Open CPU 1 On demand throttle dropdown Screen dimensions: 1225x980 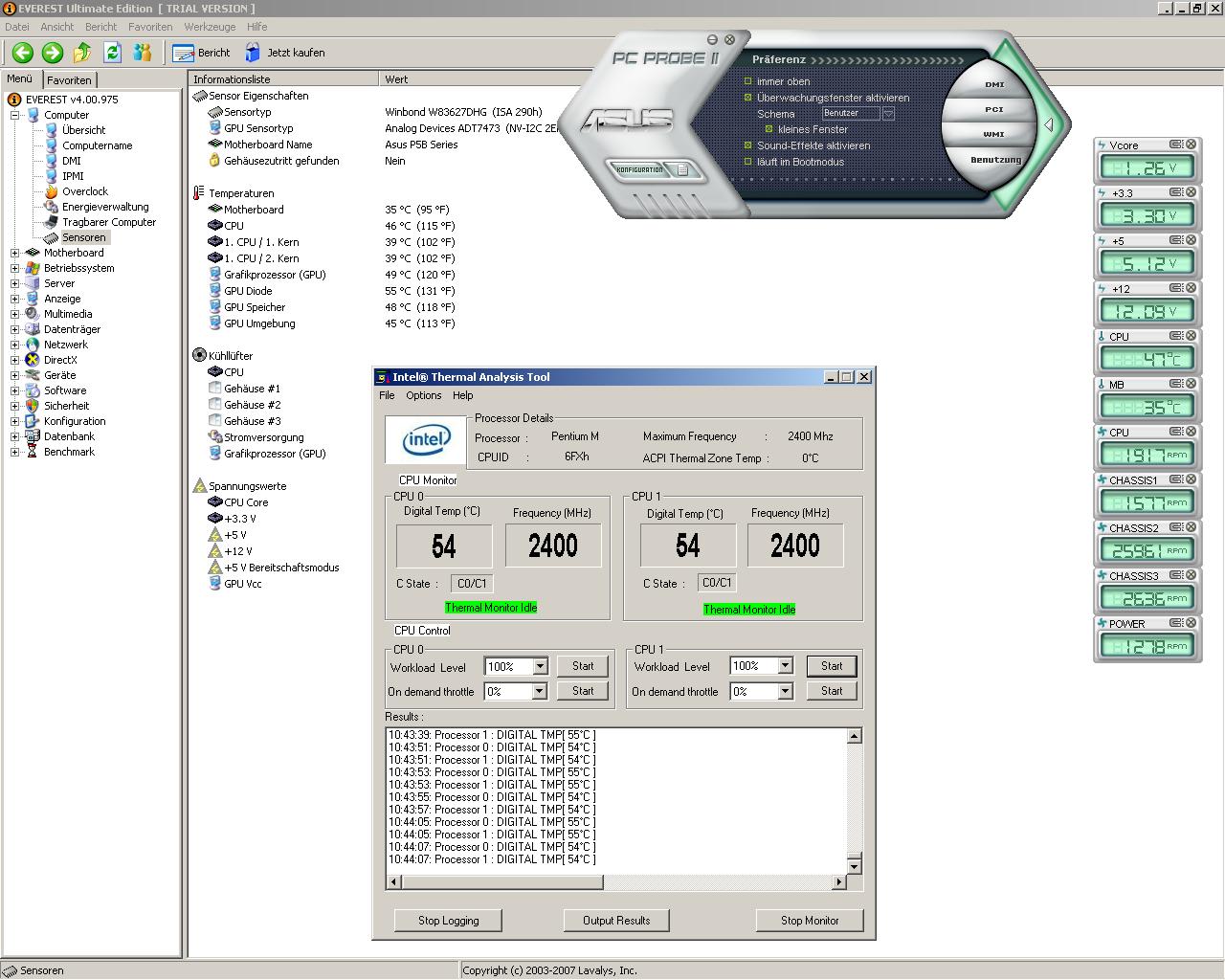click(785, 691)
